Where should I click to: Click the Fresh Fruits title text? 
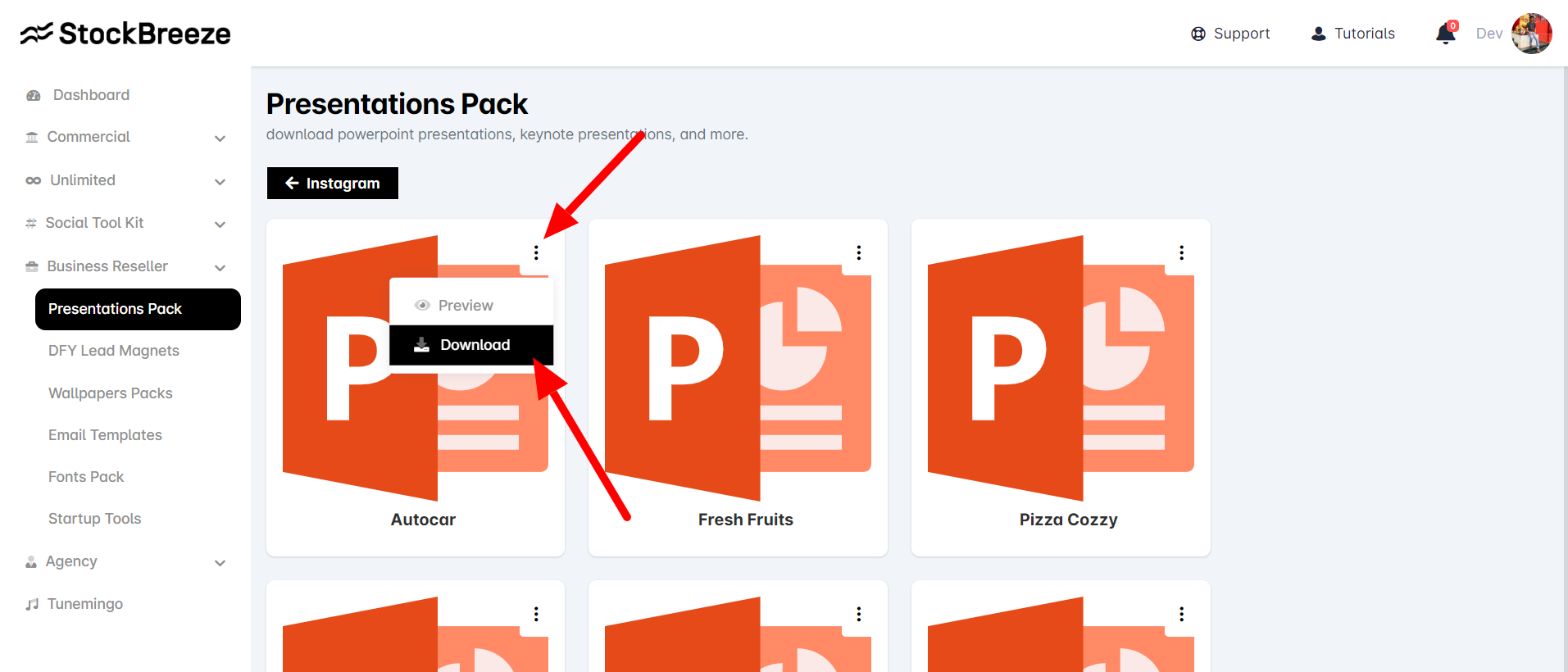point(746,520)
